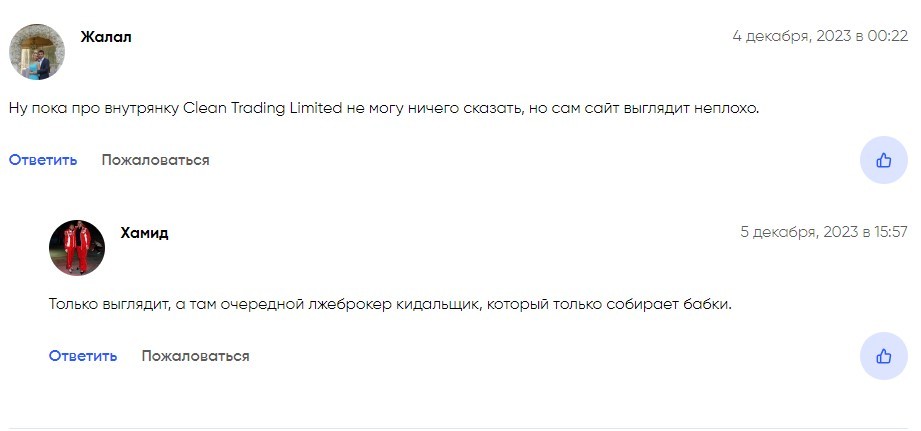Open the Хамид username link
This screenshot has height=431, width=921.
click(x=144, y=233)
